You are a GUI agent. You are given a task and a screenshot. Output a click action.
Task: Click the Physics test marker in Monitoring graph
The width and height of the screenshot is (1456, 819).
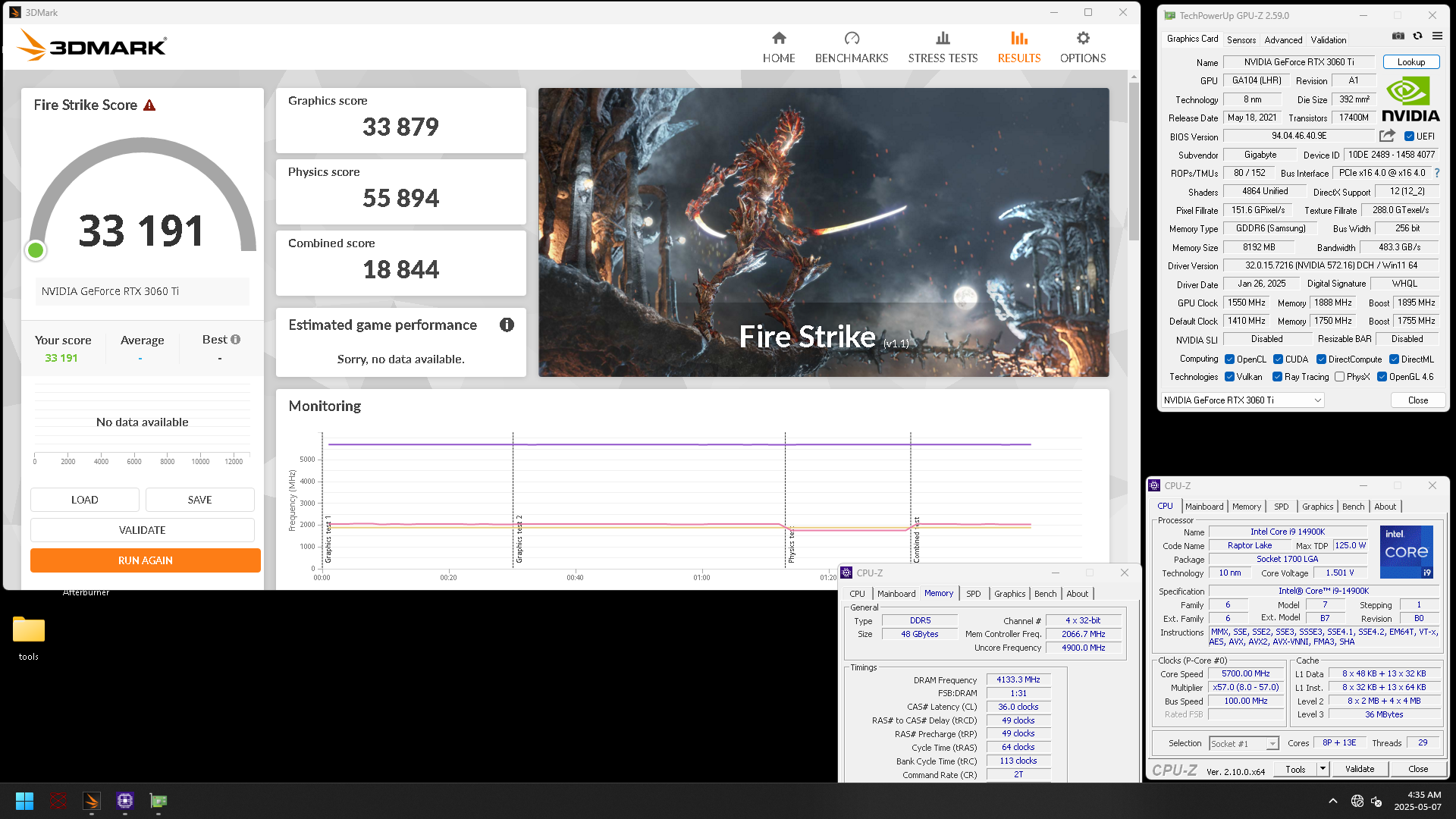coord(791,544)
